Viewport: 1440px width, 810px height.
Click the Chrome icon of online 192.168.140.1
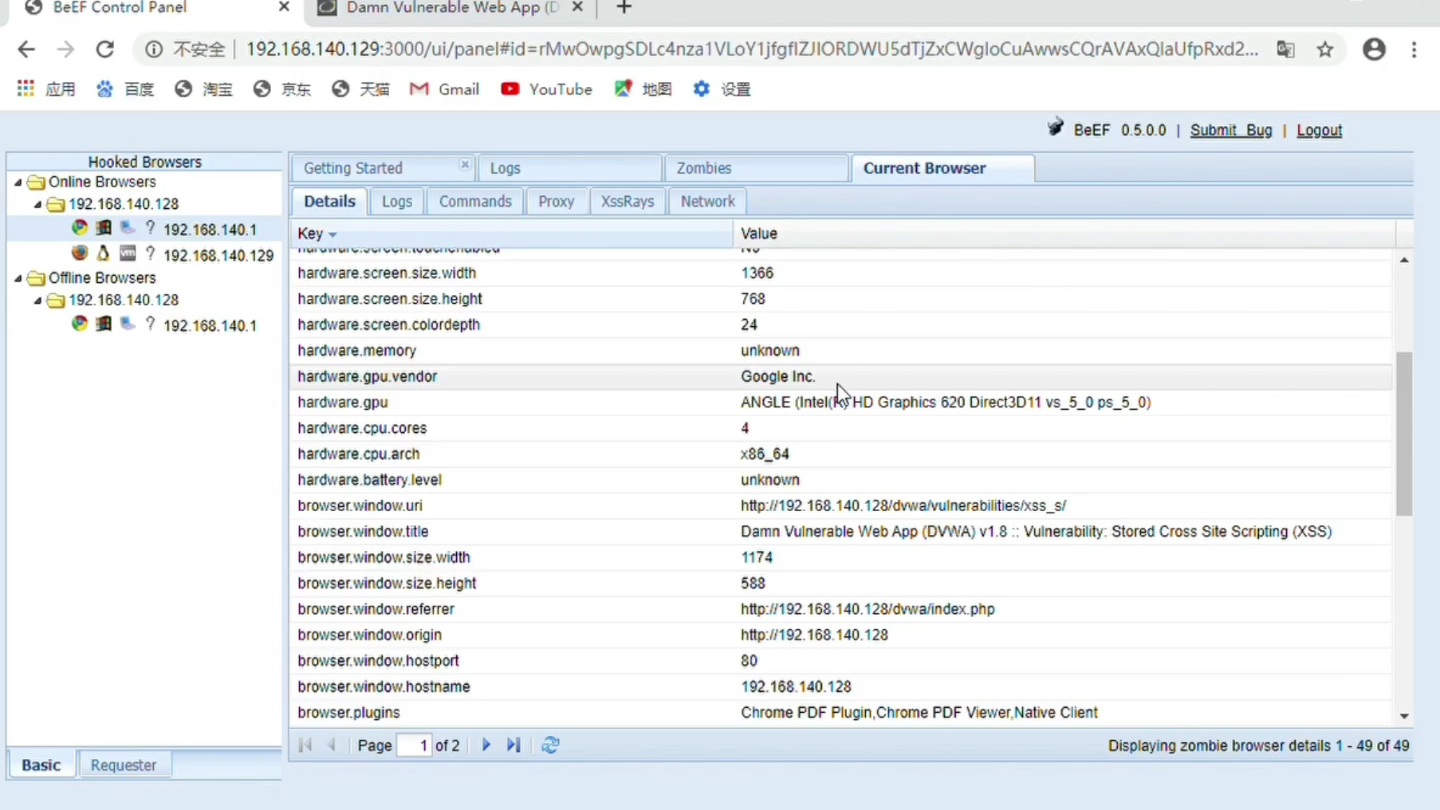click(80, 228)
